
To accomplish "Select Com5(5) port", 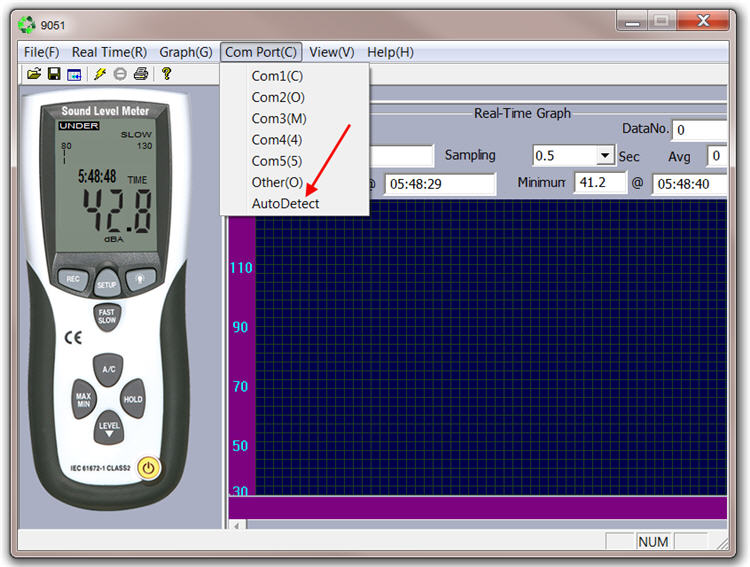I will [295, 161].
